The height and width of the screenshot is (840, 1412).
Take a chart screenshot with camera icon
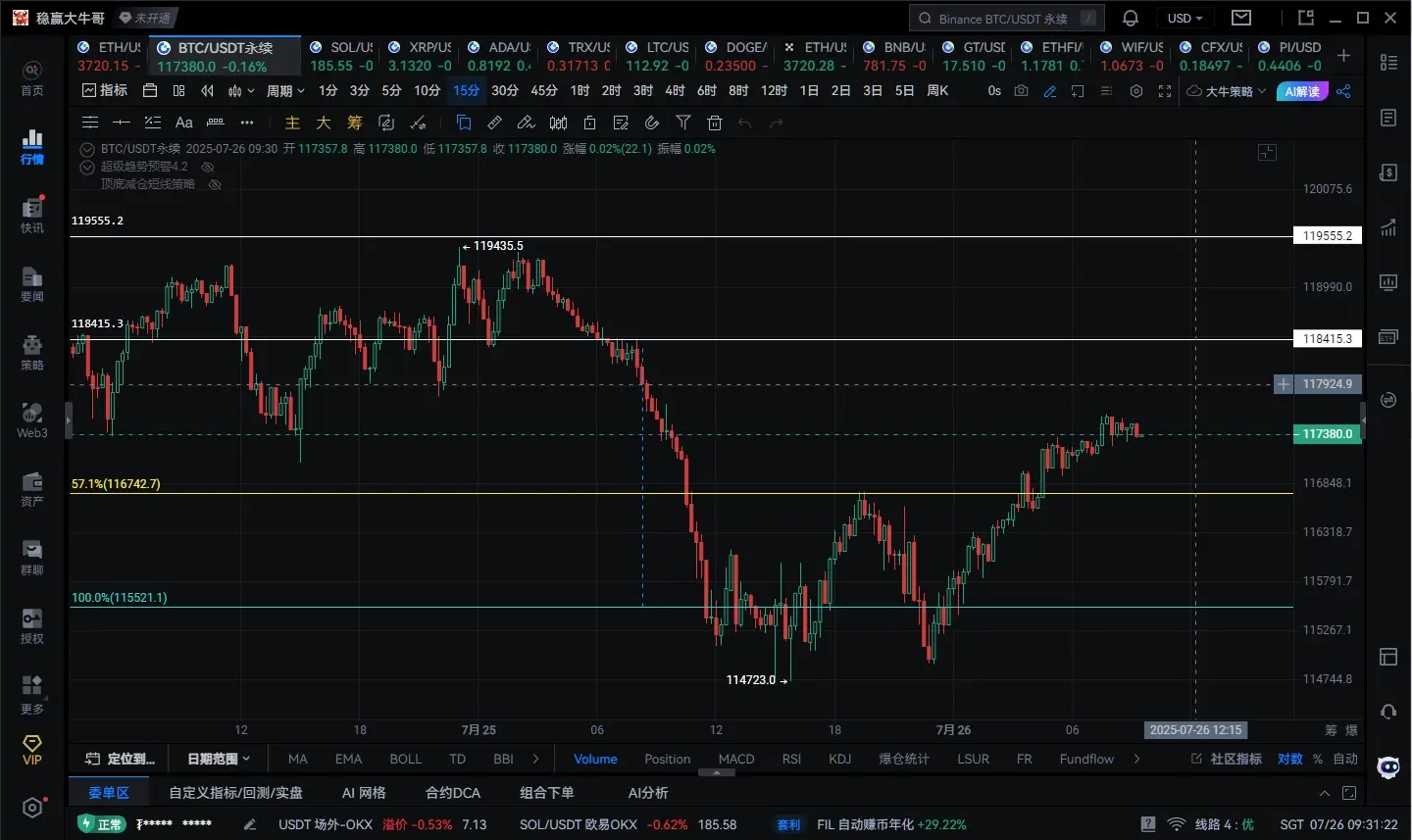click(1022, 90)
